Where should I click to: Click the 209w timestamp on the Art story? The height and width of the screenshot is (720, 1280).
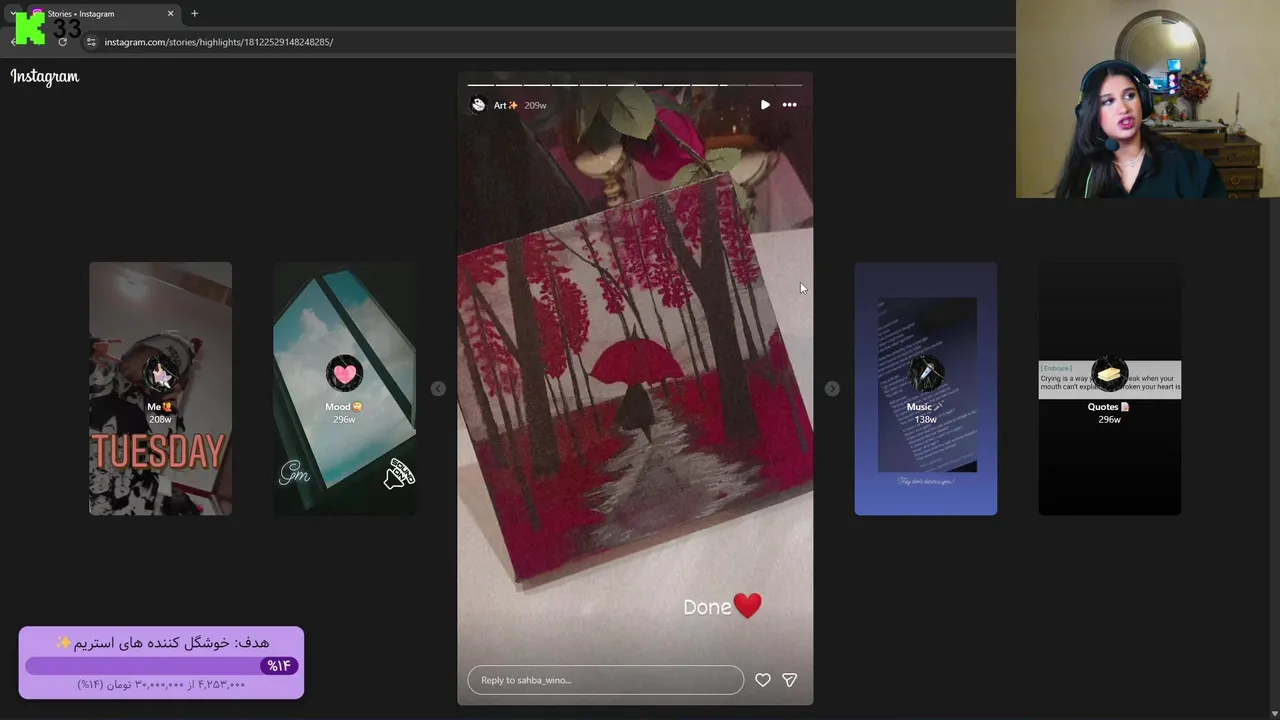(x=535, y=105)
